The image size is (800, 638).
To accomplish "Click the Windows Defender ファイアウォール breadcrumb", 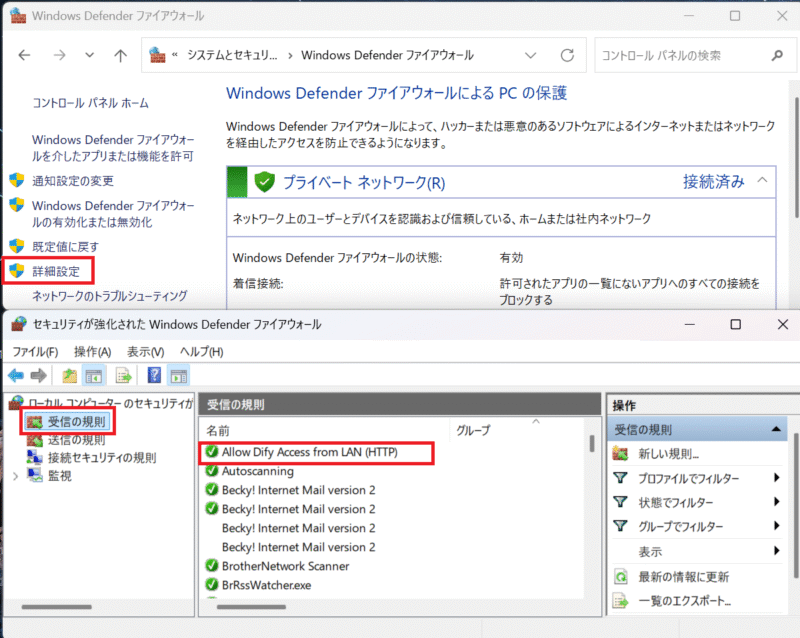I will pyautogui.click(x=387, y=55).
